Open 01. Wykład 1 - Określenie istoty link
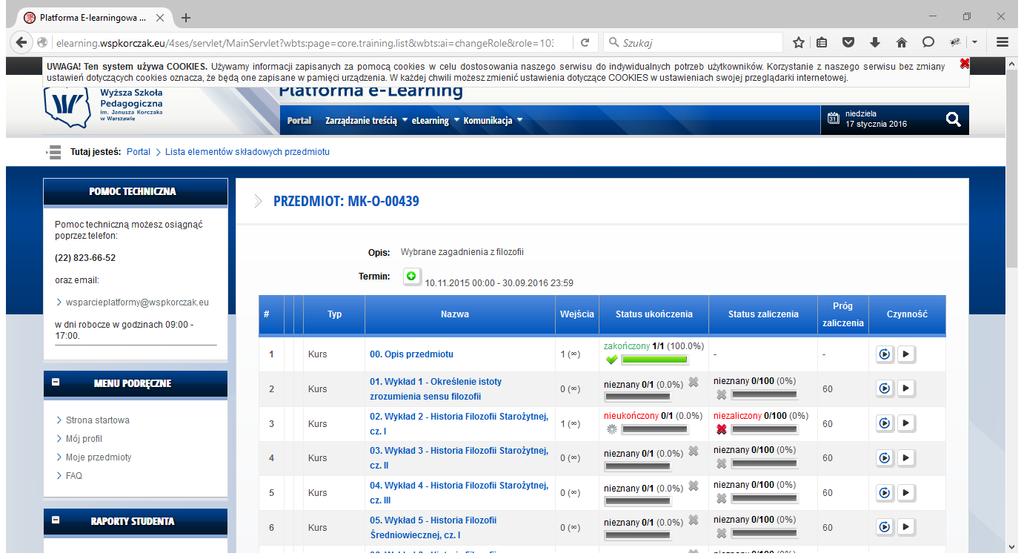The image size is (1024, 559). 435,389
